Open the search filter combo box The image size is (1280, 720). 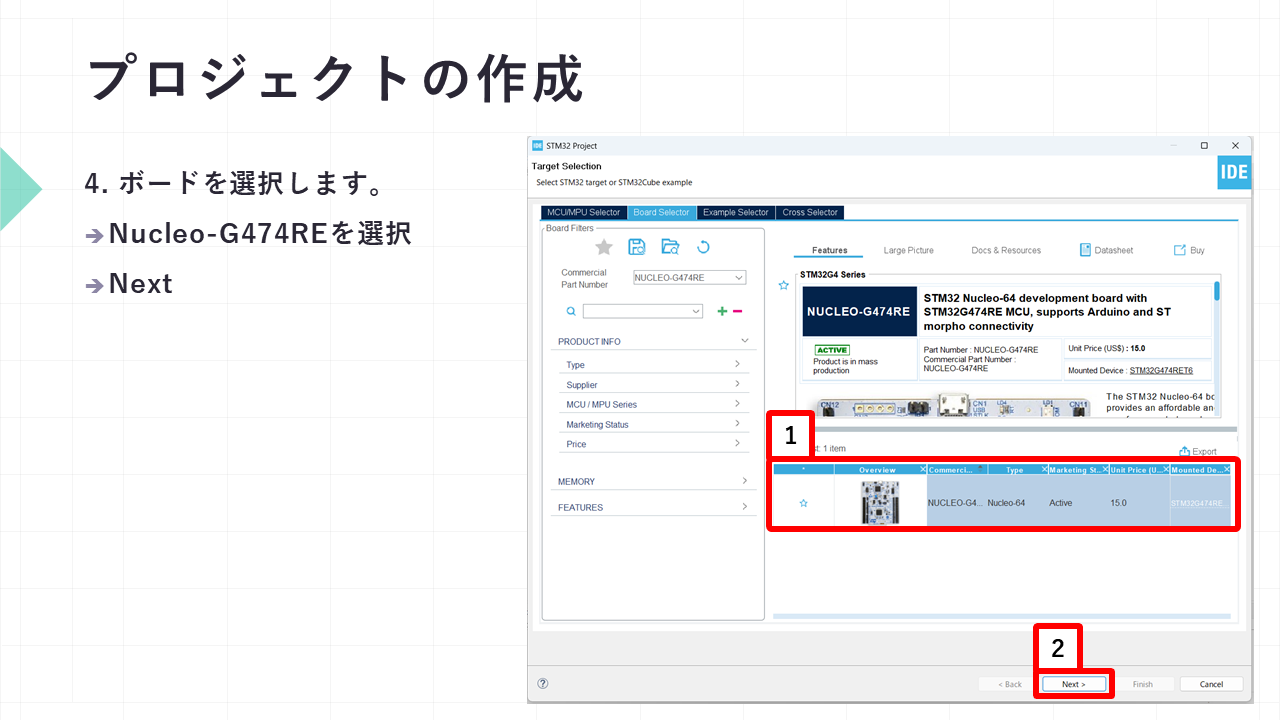[x=643, y=311]
